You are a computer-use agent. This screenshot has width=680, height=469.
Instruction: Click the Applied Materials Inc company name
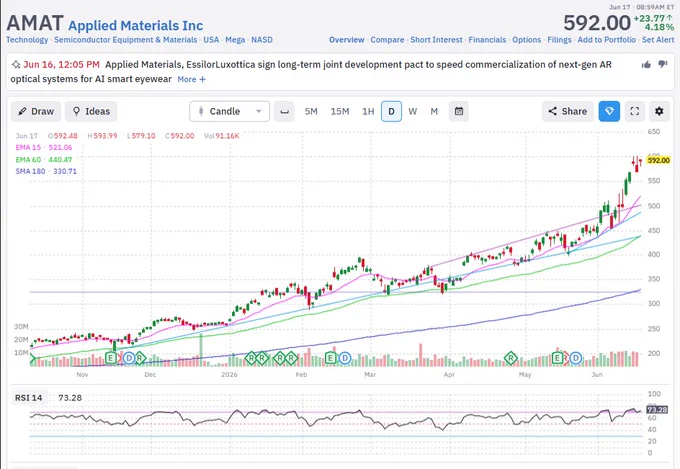coord(135,26)
